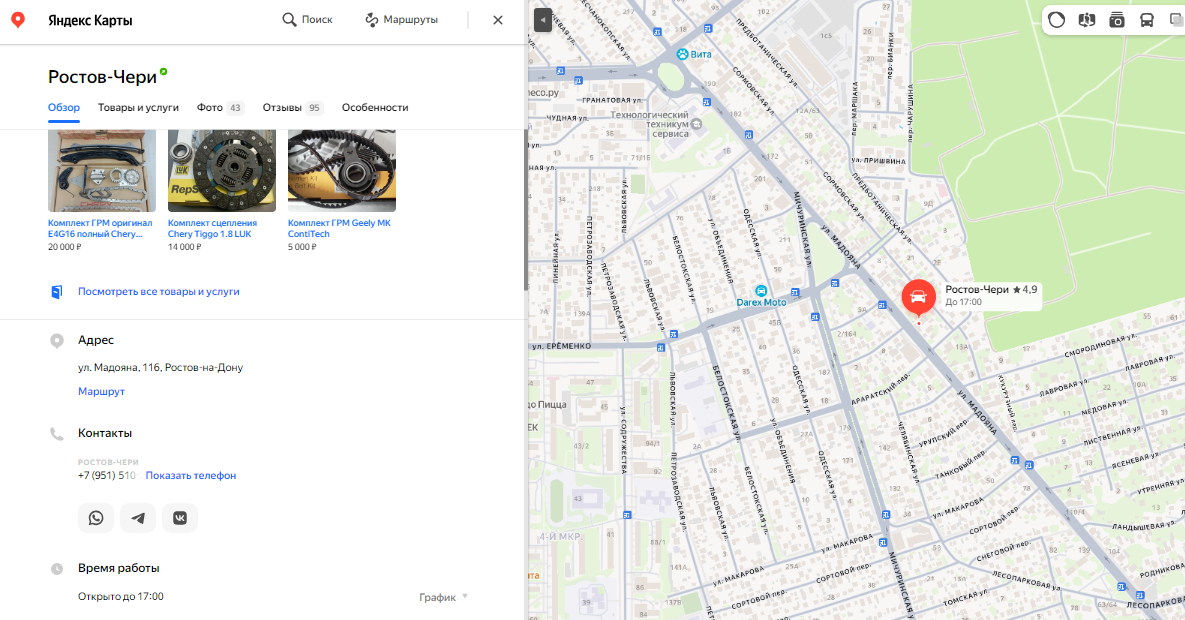Click the 5 000 ₽ price text
Screen dimensions: 1185x620
[x=302, y=247]
